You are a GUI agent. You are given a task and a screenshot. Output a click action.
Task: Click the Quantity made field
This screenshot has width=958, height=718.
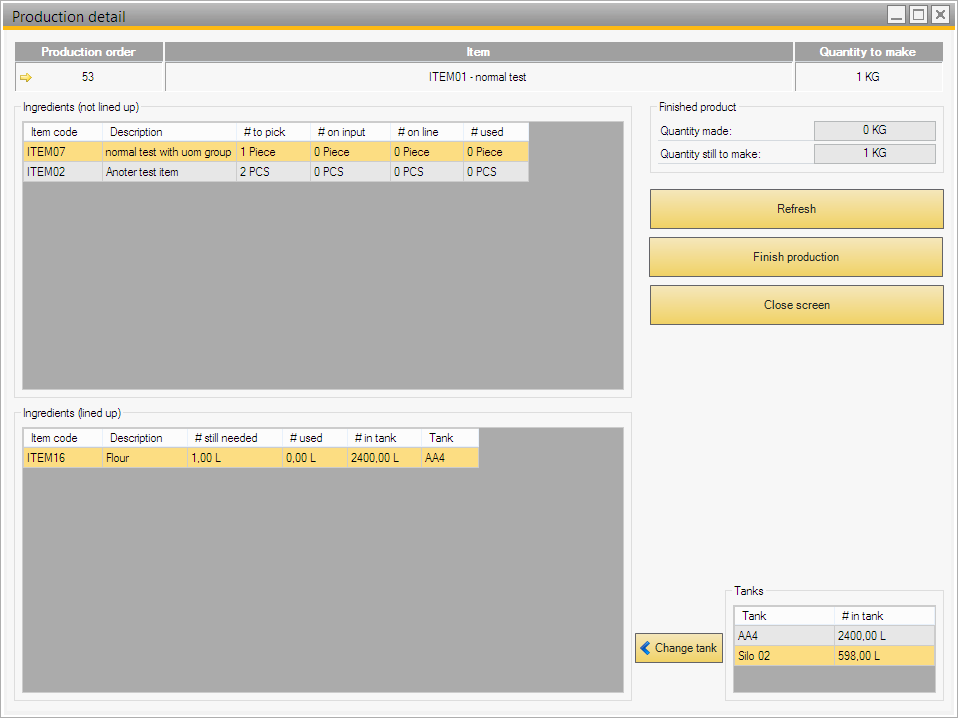874,131
